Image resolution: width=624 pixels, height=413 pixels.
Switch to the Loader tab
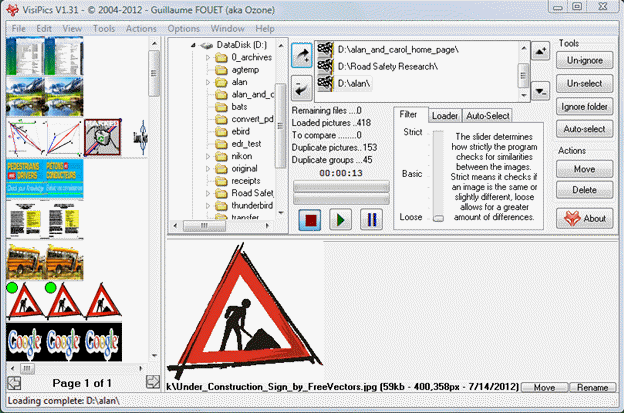[445, 116]
